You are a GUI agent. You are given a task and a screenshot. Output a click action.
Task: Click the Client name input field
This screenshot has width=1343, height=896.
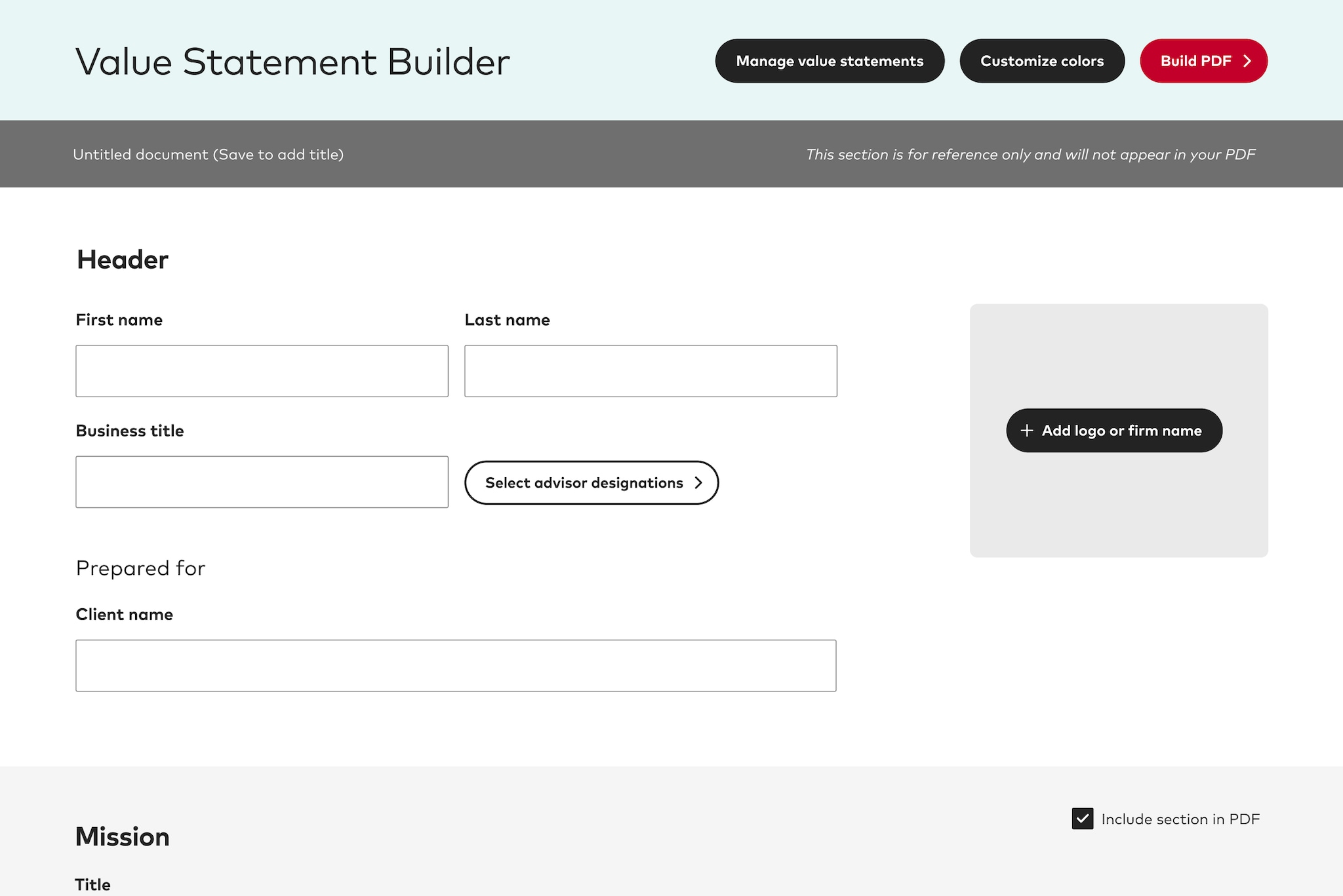point(456,665)
